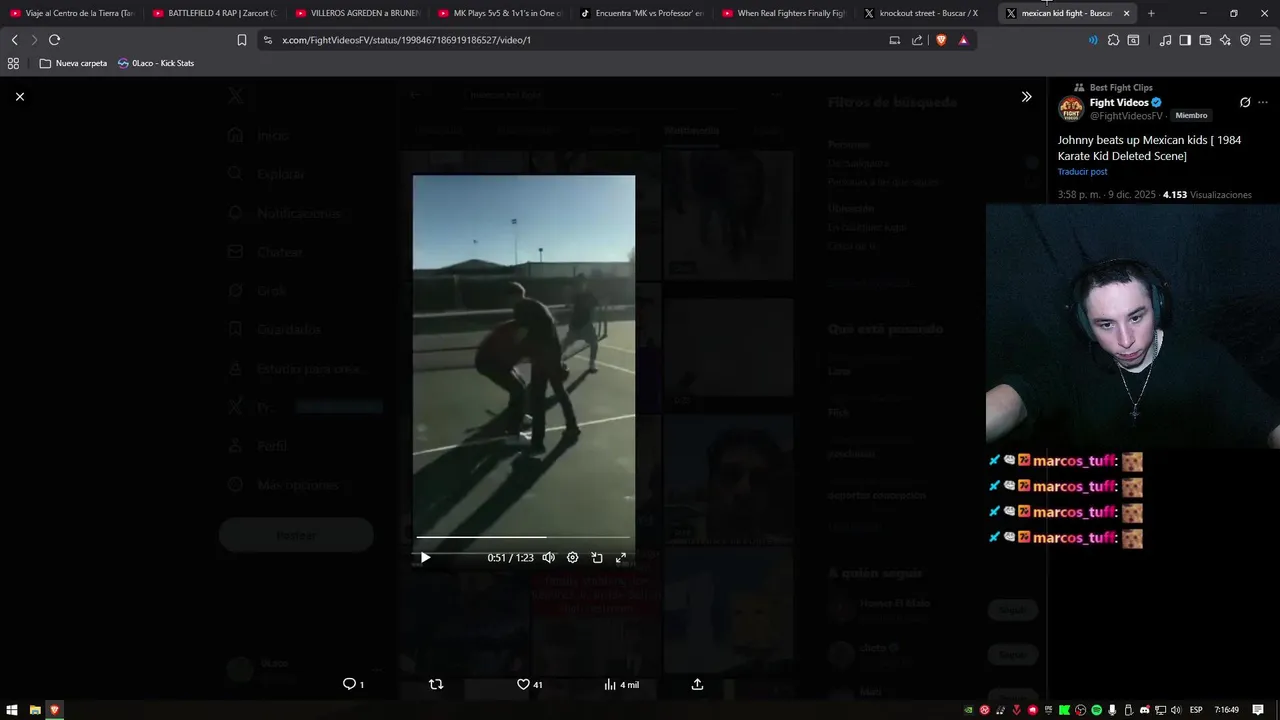The width and height of the screenshot is (1280, 720).
Task: Change ESP keyboard language
Action: (1196, 710)
